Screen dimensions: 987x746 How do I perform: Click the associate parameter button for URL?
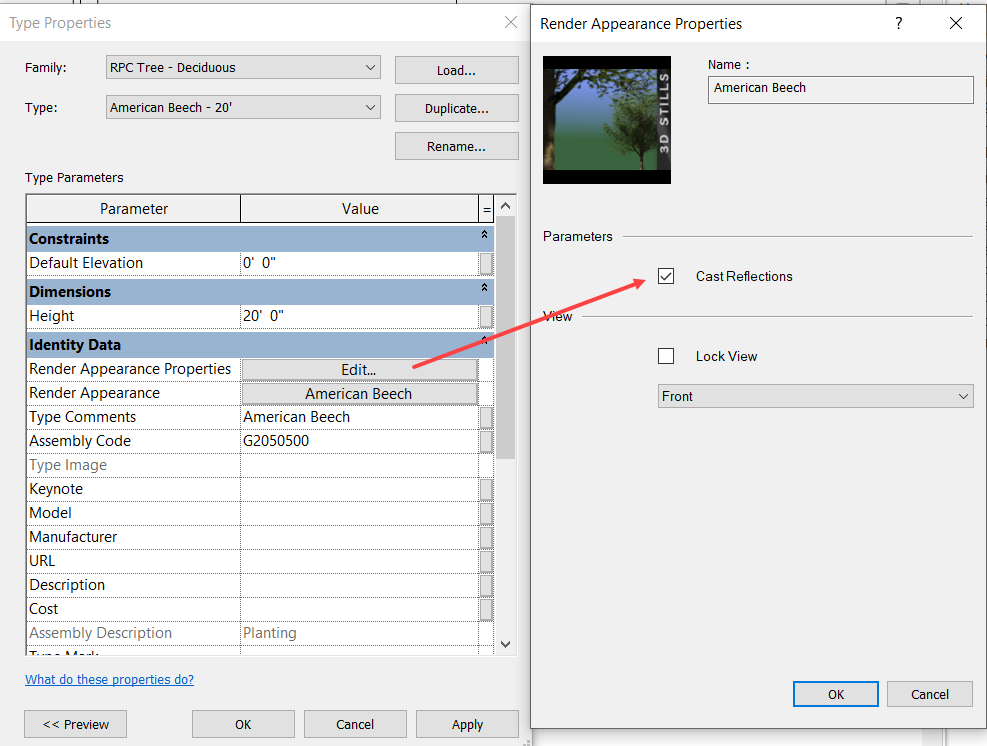pos(486,561)
